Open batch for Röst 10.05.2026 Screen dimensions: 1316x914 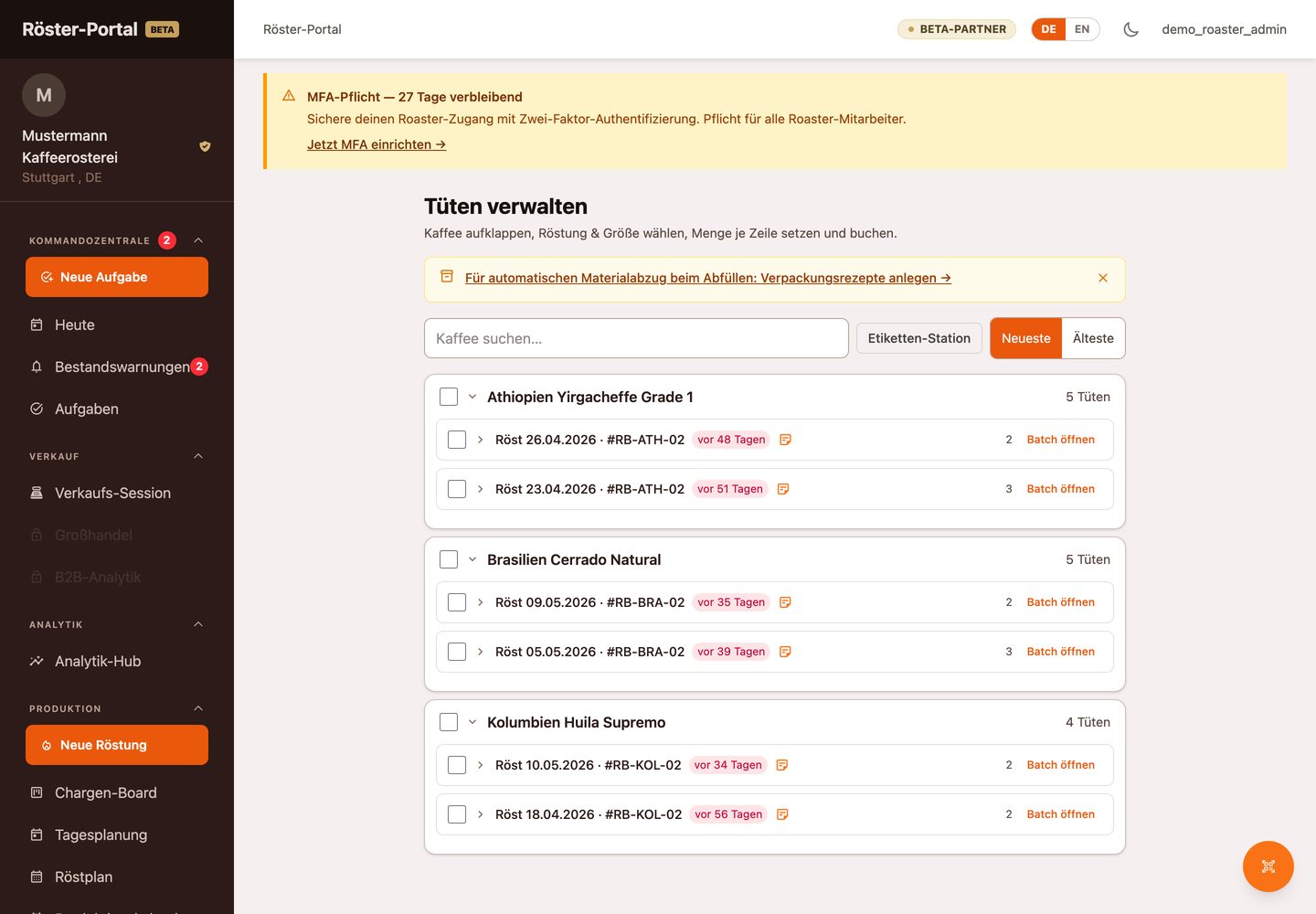pos(1060,765)
